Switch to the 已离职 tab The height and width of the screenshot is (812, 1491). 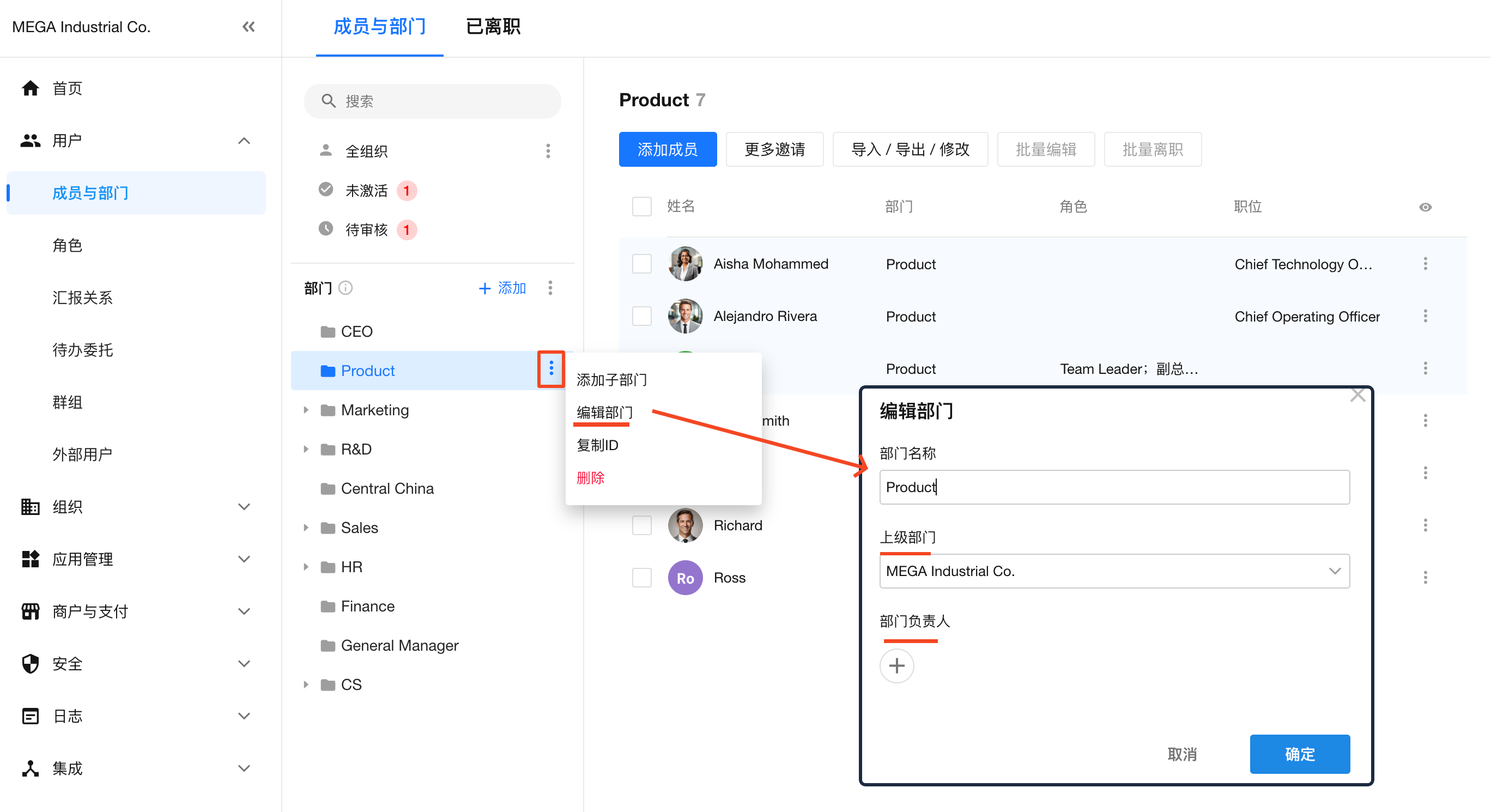493,27
